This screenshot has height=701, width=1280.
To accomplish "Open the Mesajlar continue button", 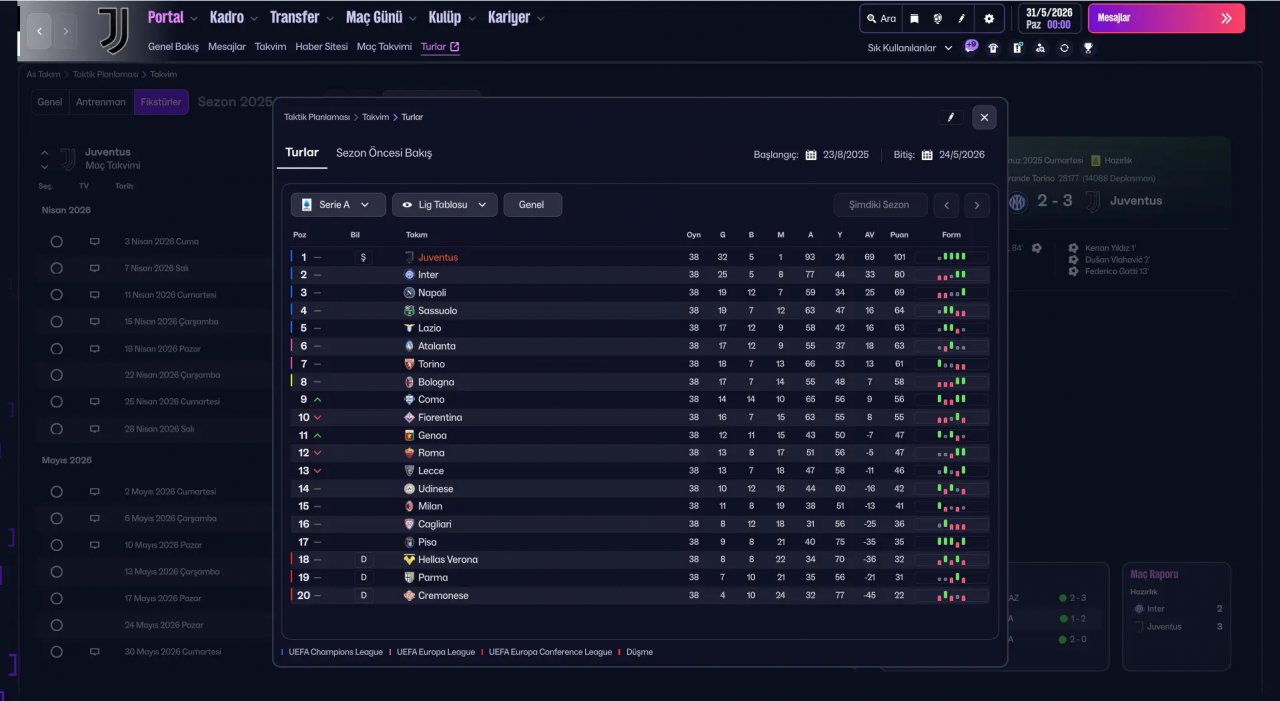I will 1165,18.
